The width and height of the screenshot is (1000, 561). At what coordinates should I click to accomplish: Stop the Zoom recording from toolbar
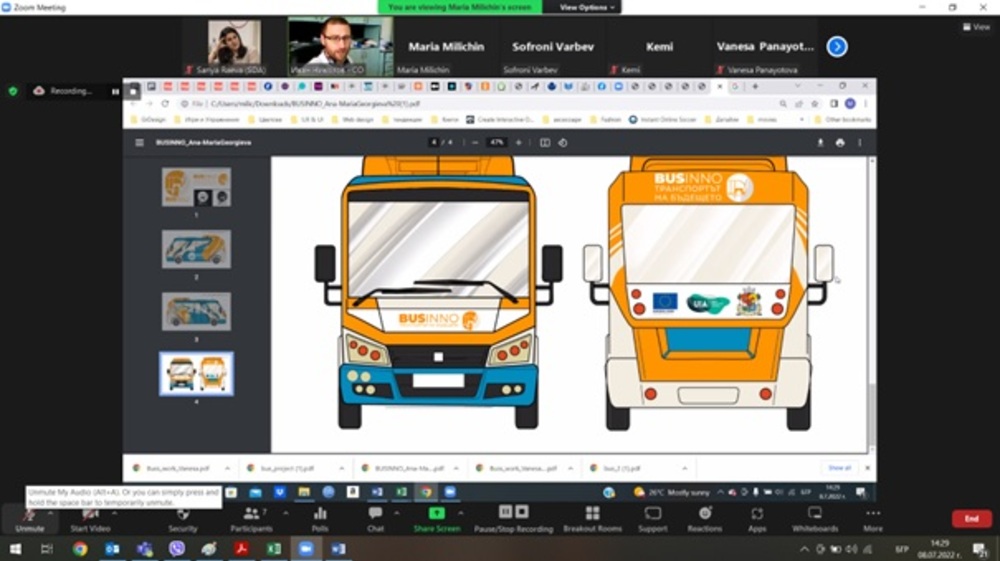click(x=522, y=512)
